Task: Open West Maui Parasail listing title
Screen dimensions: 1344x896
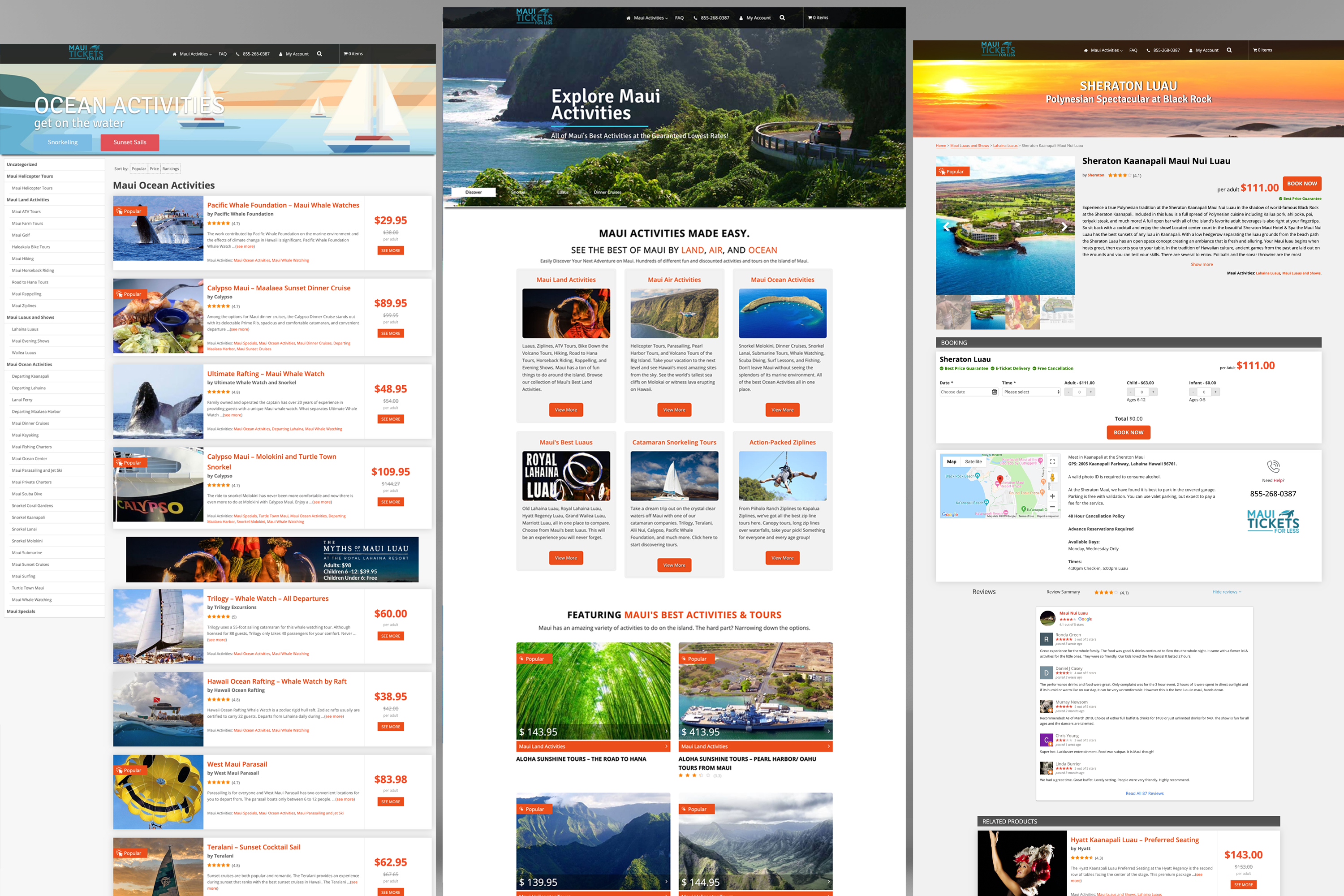Action: click(x=237, y=764)
